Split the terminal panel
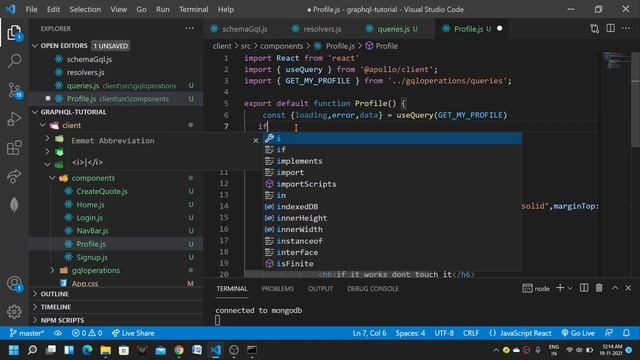 point(584,288)
